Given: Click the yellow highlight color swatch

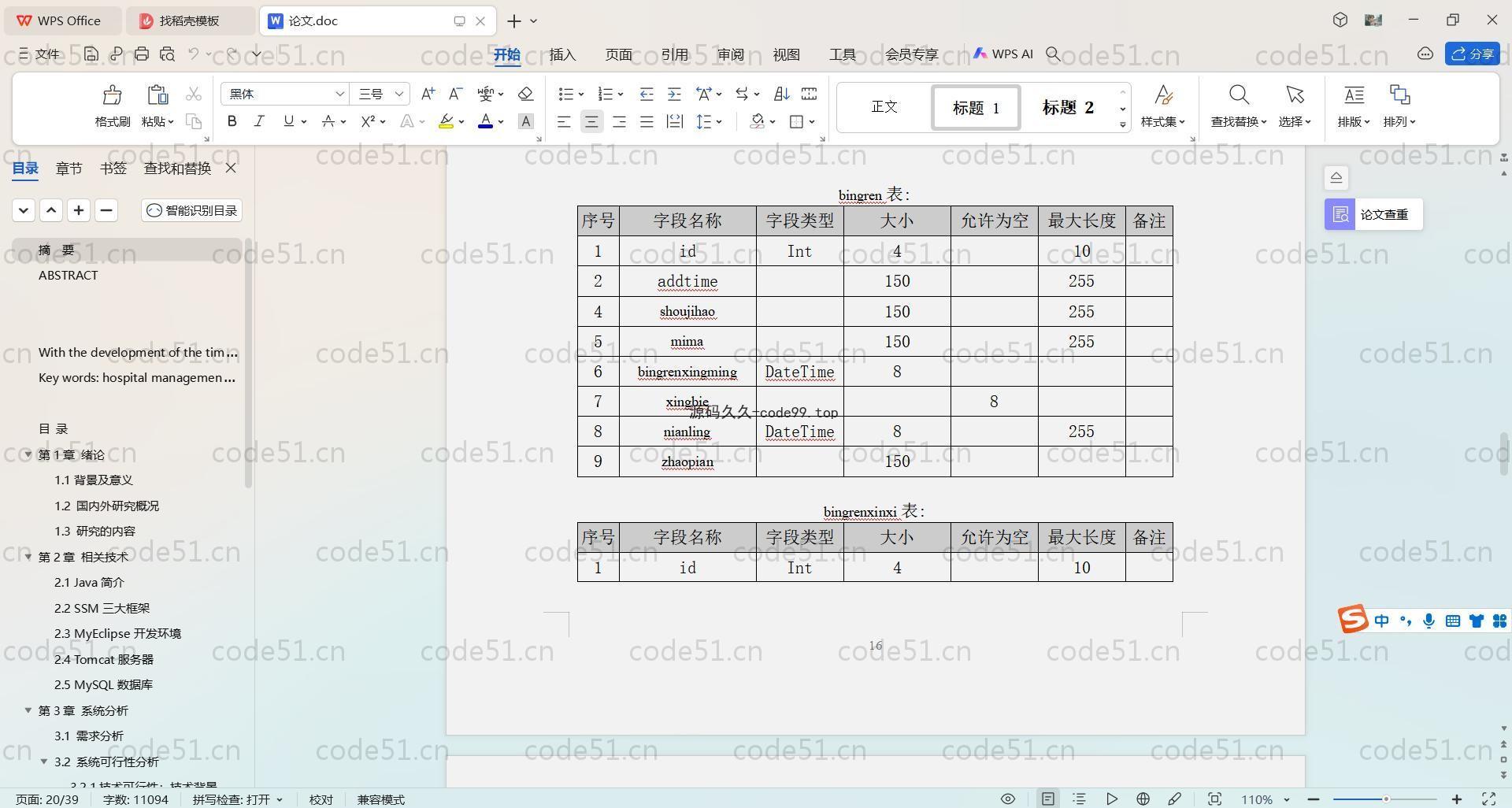Looking at the screenshot, I should click(446, 121).
